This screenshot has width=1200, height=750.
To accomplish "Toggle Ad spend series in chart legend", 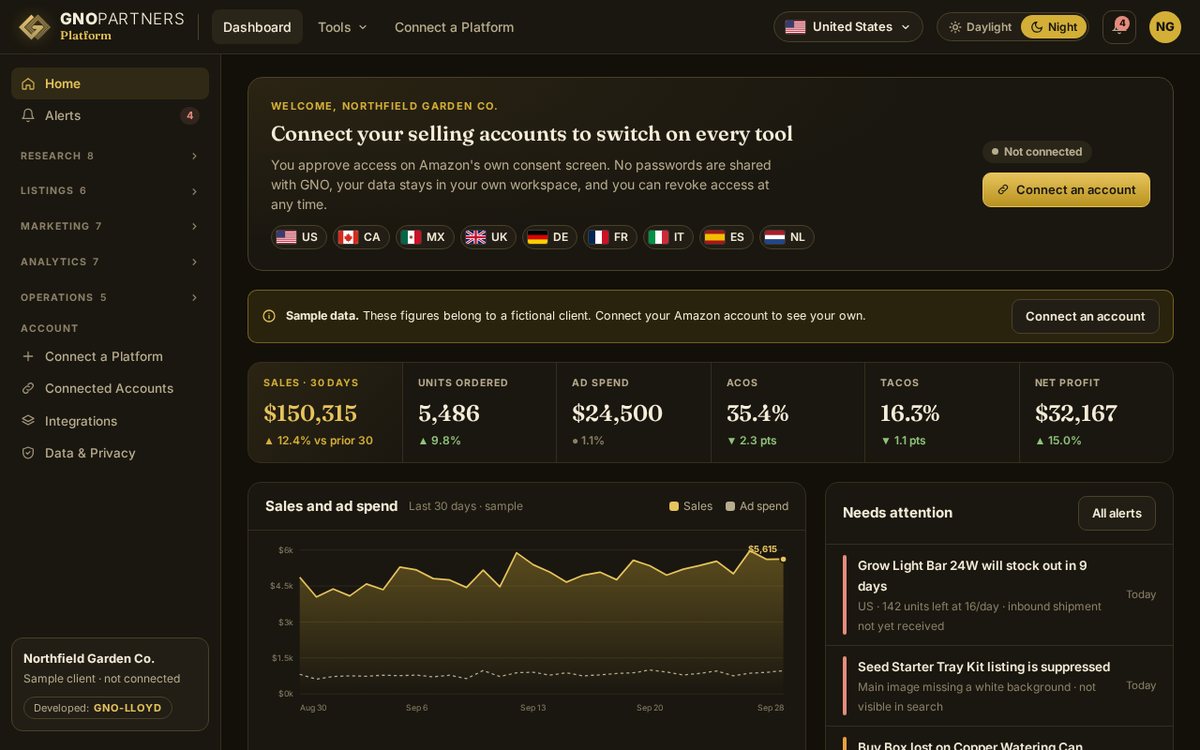I will (757, 506).
